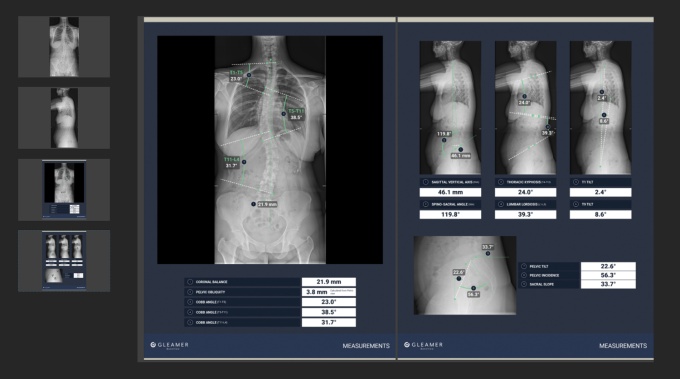The width and height of the screenshot is (680, 379).
Task: Click the number icon beside Coronal Balance
Action: (190, 282)
